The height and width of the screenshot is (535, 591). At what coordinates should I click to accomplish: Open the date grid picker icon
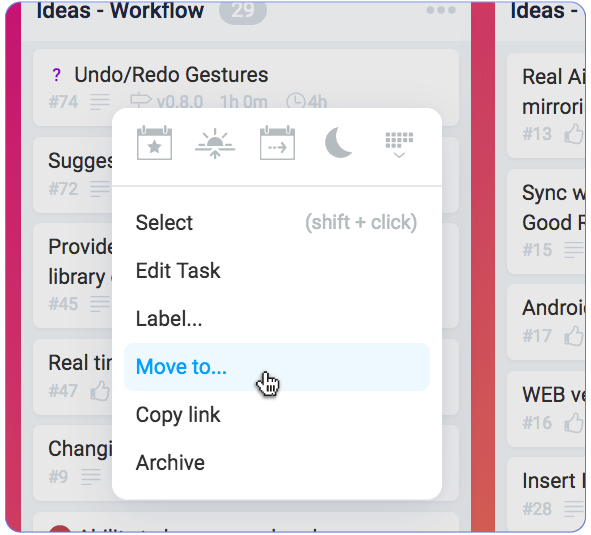(399, 144)
